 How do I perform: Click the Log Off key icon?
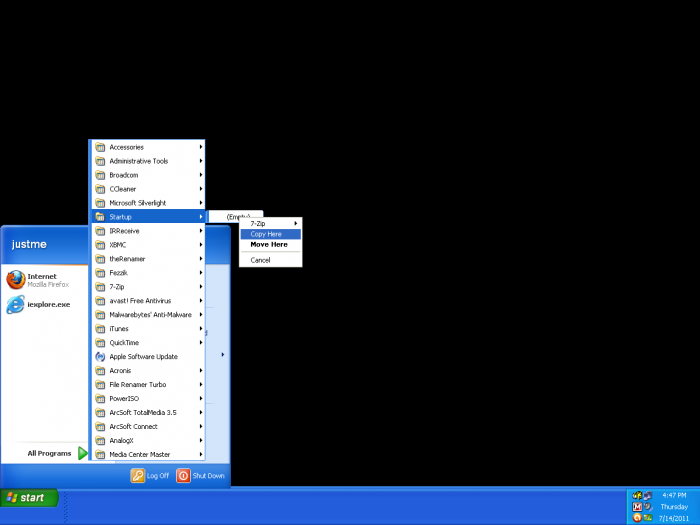click(x=138, y=475)
